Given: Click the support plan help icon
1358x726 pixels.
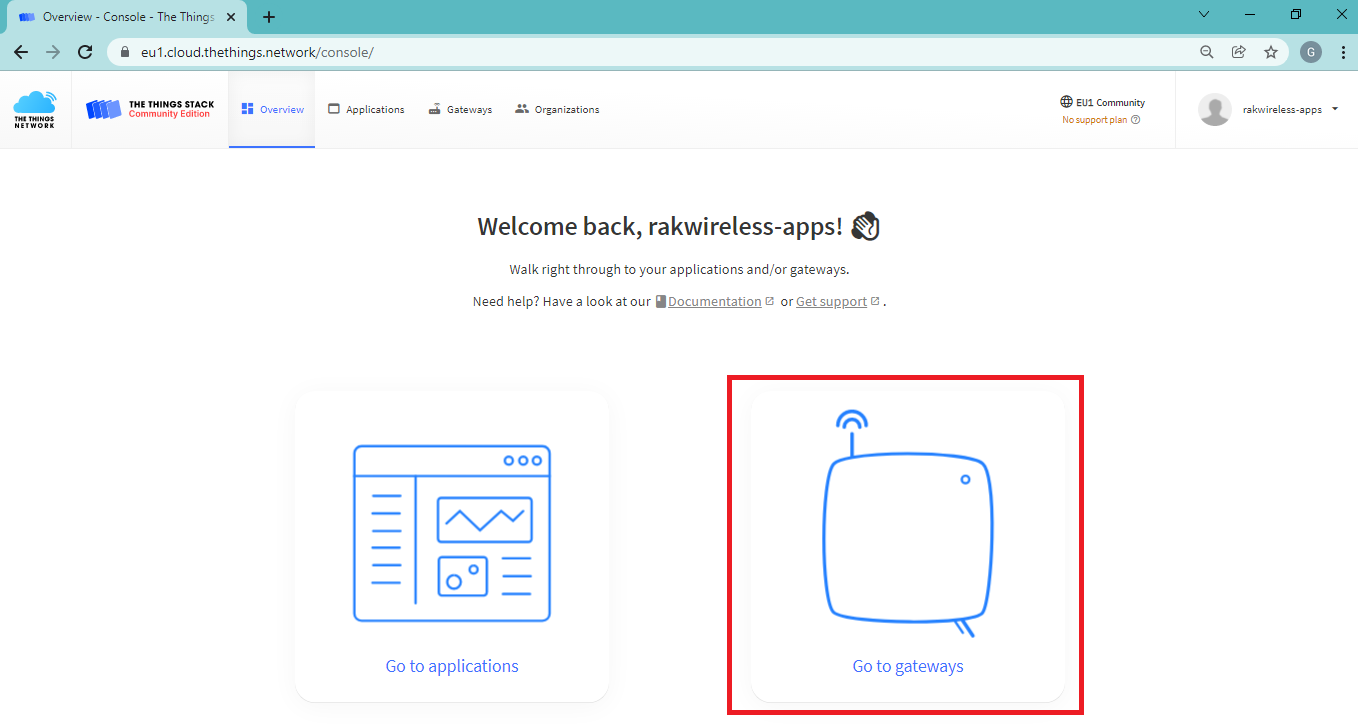Looking at the screenshot, I should [1135, 120].
